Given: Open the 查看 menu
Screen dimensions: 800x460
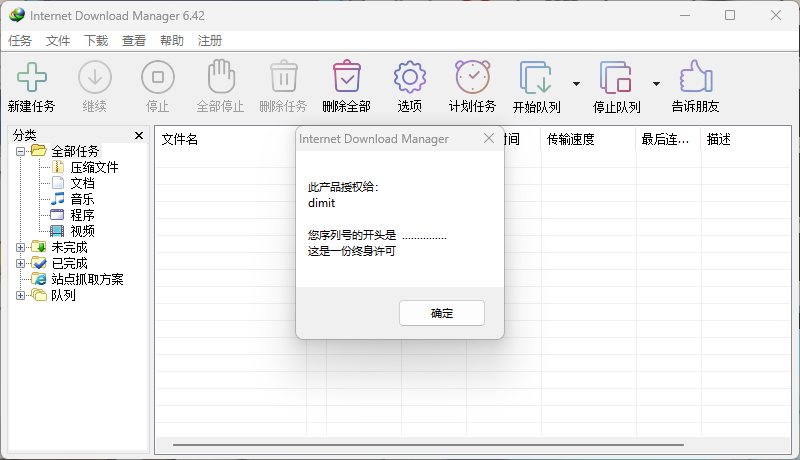Looking at the screenshot, I should [134, 41].
